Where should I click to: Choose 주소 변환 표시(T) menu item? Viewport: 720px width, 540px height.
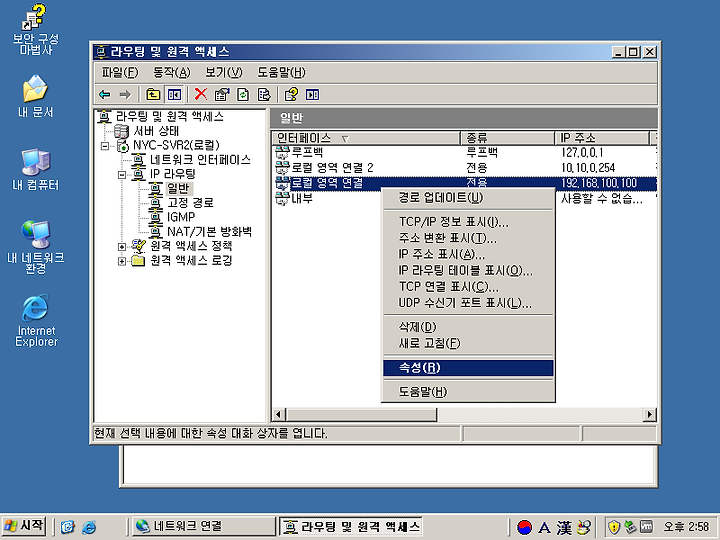click(x=468, y=238)
